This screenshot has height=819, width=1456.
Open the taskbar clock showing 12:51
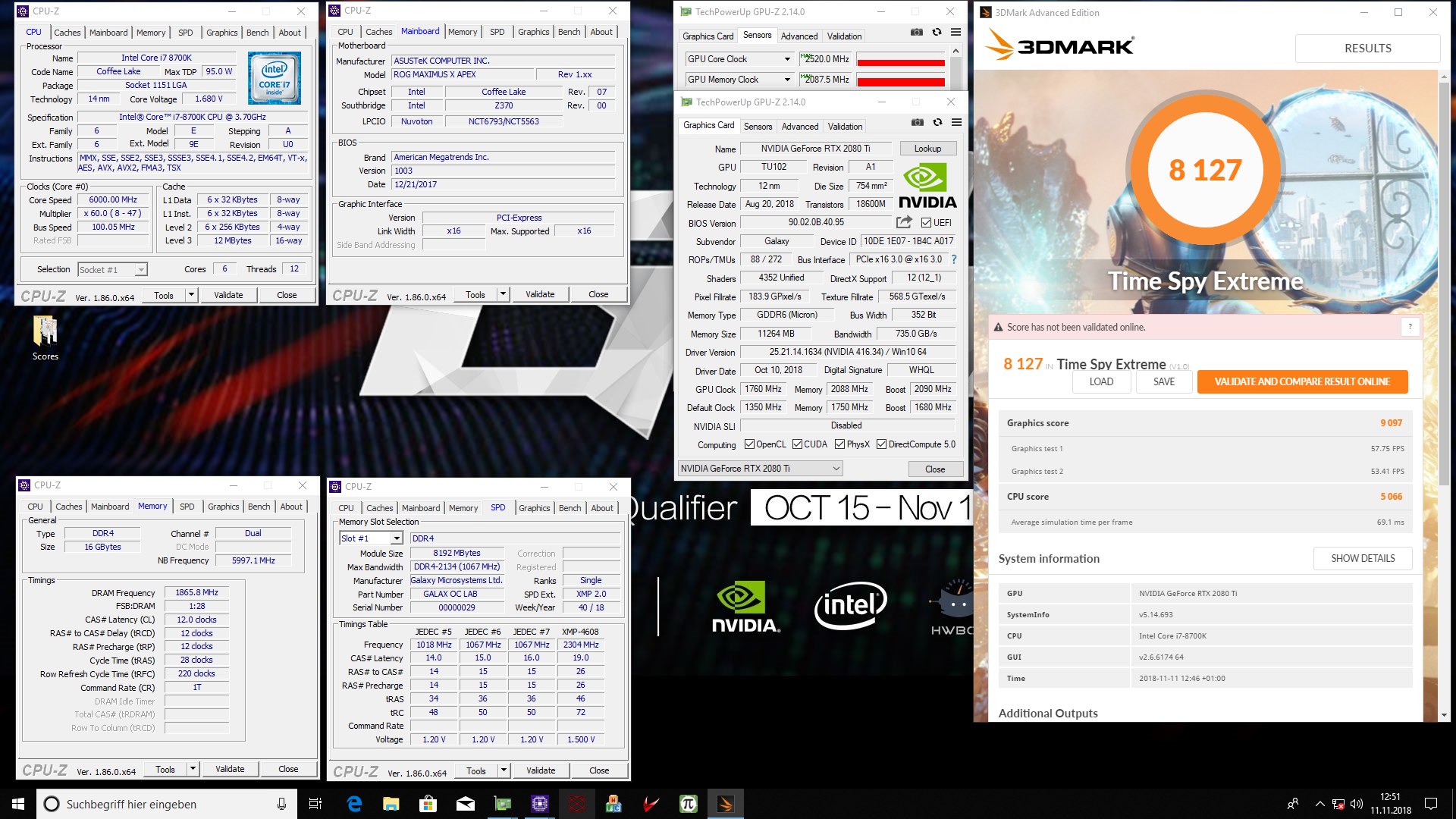point(1390,804)
